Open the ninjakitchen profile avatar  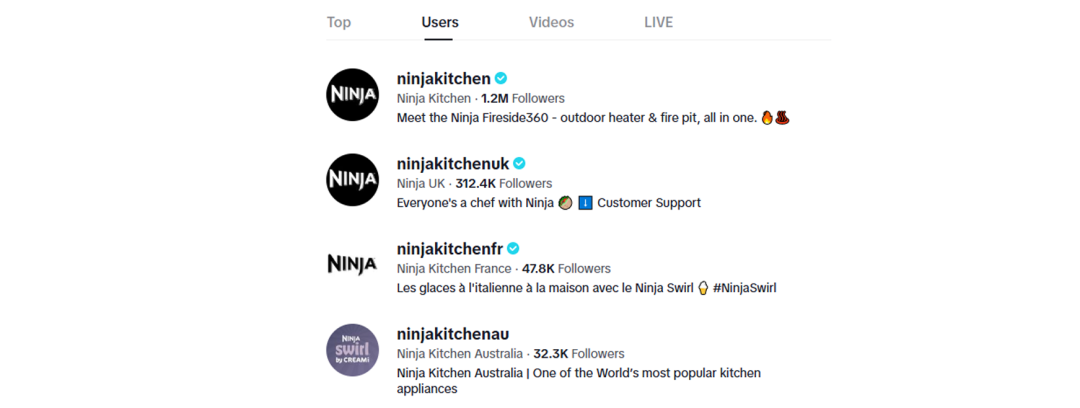click(x=352, y=95)
